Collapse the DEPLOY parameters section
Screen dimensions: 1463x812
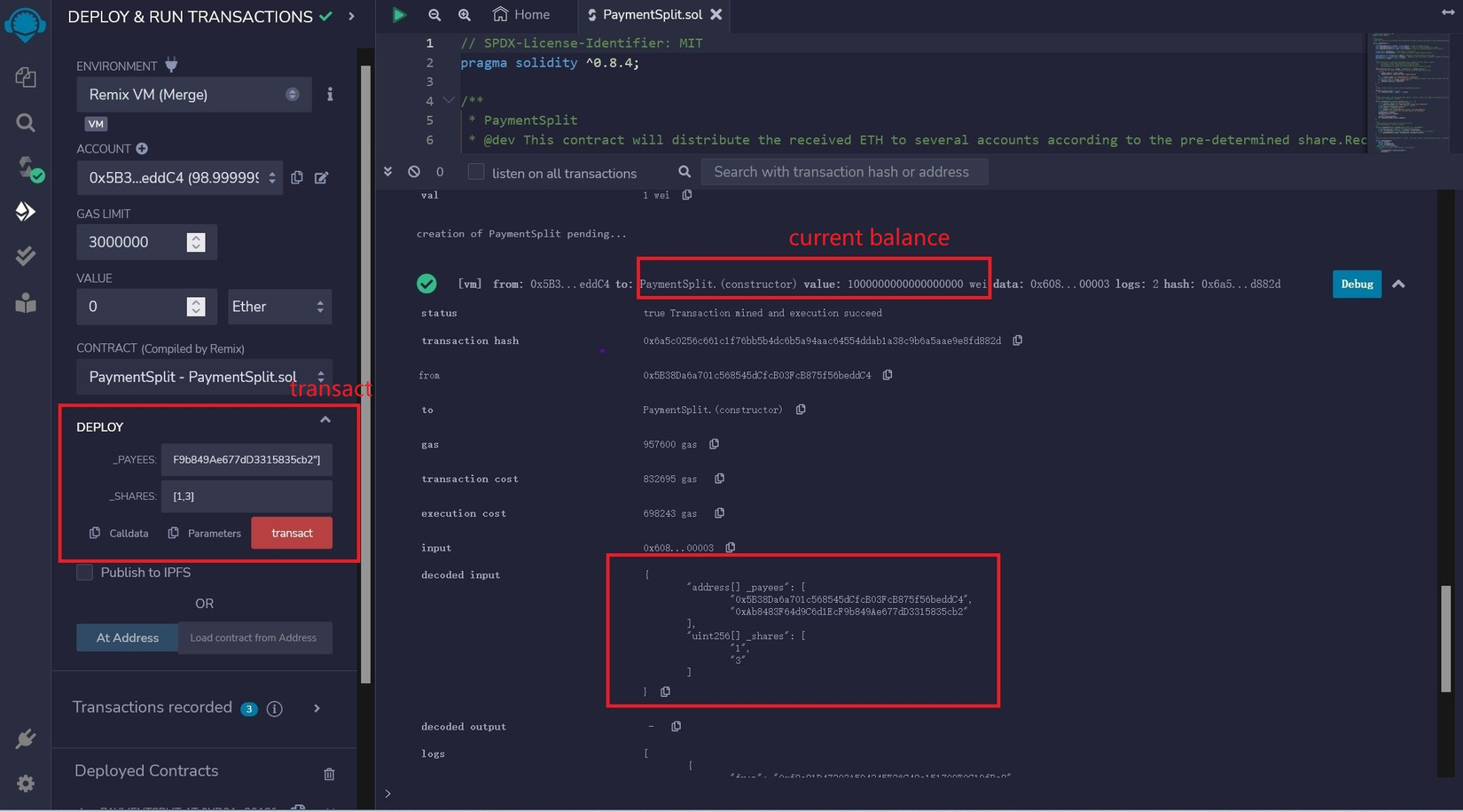tap(325, 420)
